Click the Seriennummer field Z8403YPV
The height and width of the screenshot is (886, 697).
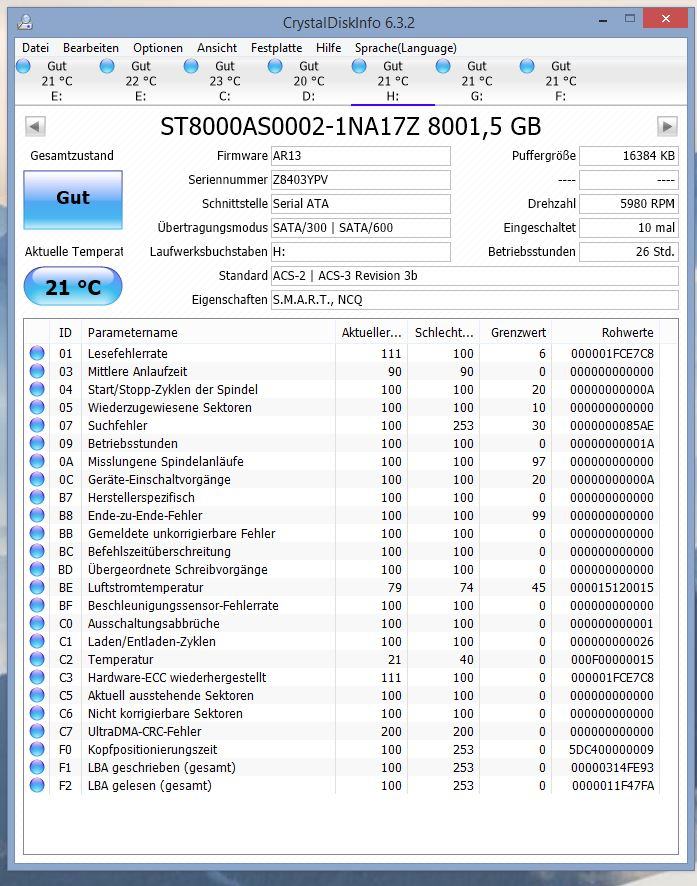coord(360,180)
